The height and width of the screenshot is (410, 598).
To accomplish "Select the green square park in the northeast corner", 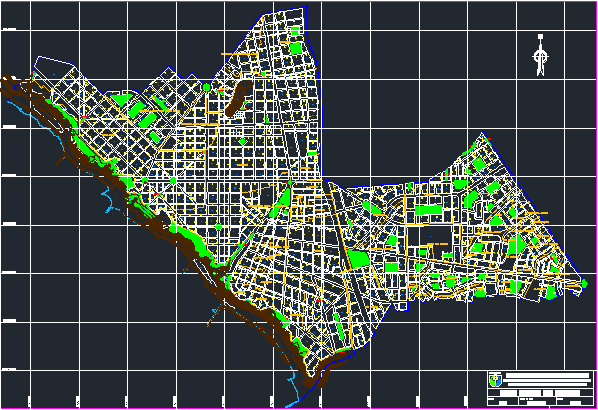I will tap(478, 164).
